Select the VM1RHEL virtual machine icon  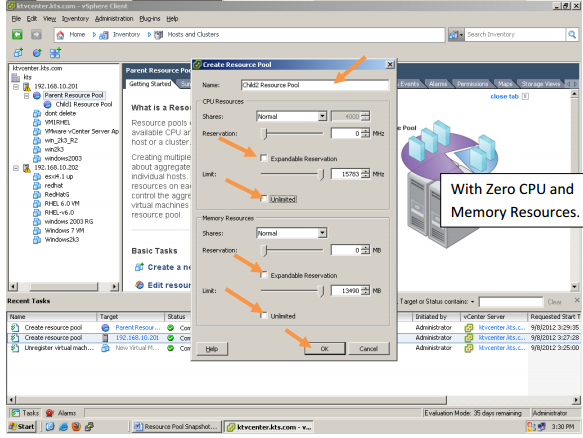37,123
